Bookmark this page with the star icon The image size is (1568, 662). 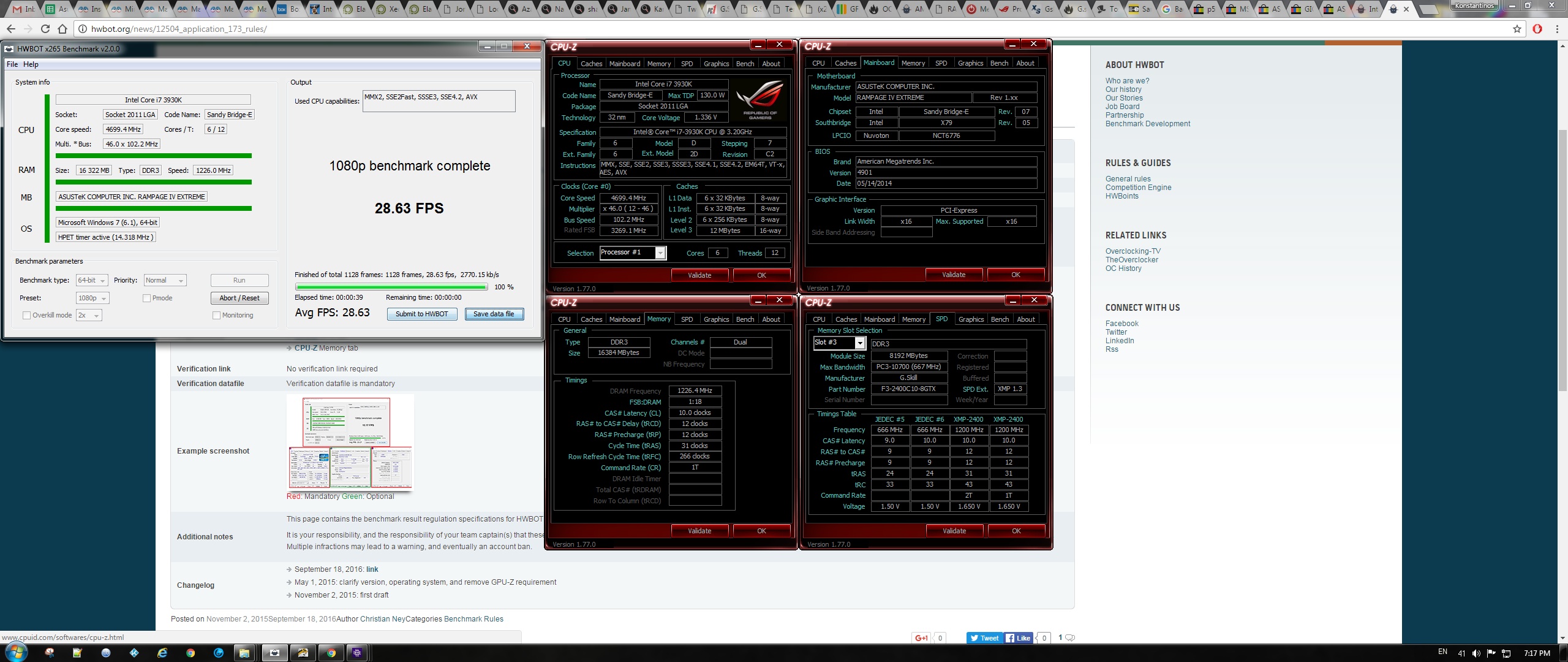(1517, 29)
